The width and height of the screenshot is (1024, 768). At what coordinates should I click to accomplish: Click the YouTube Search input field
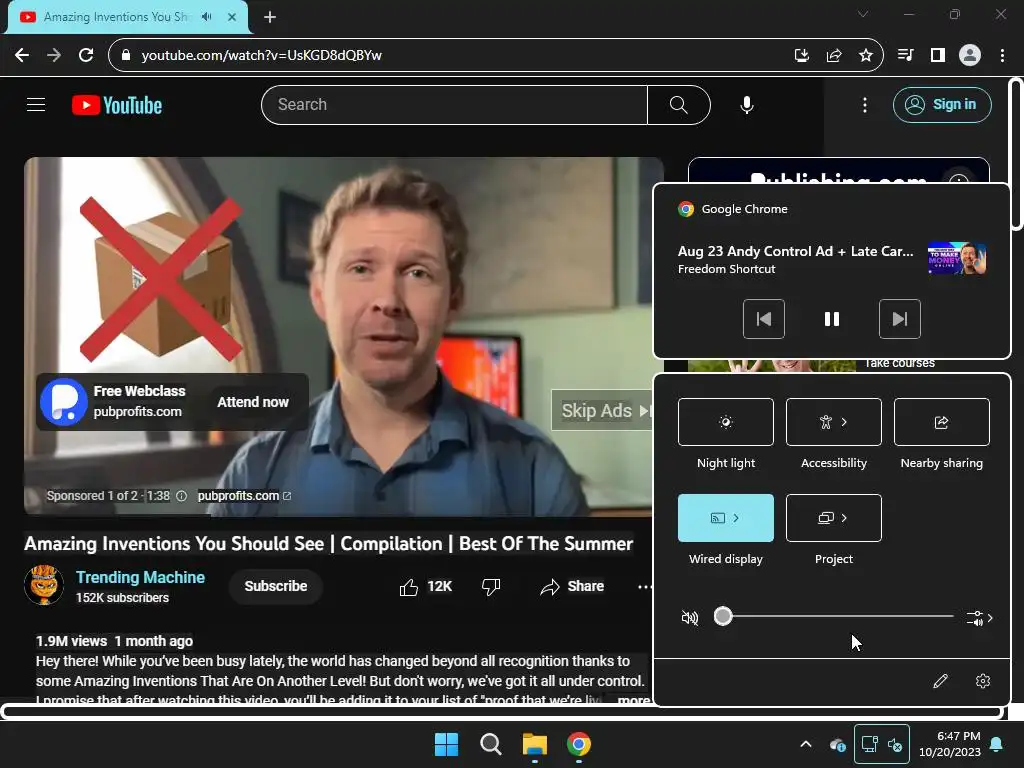454,104
